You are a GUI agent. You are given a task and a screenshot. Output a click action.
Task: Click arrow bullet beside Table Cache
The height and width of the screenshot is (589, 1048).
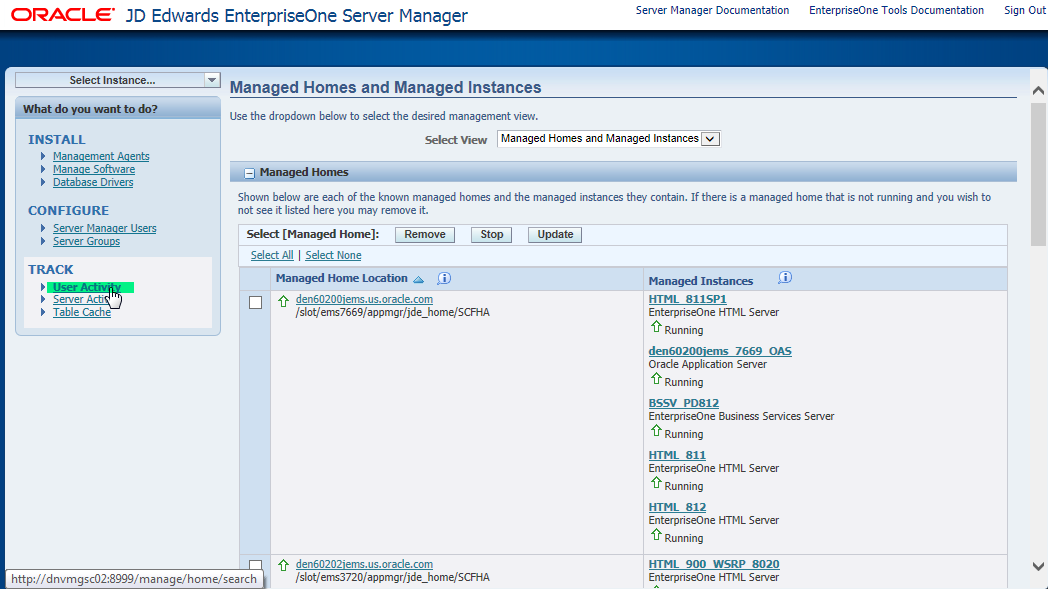pos(43,312)
